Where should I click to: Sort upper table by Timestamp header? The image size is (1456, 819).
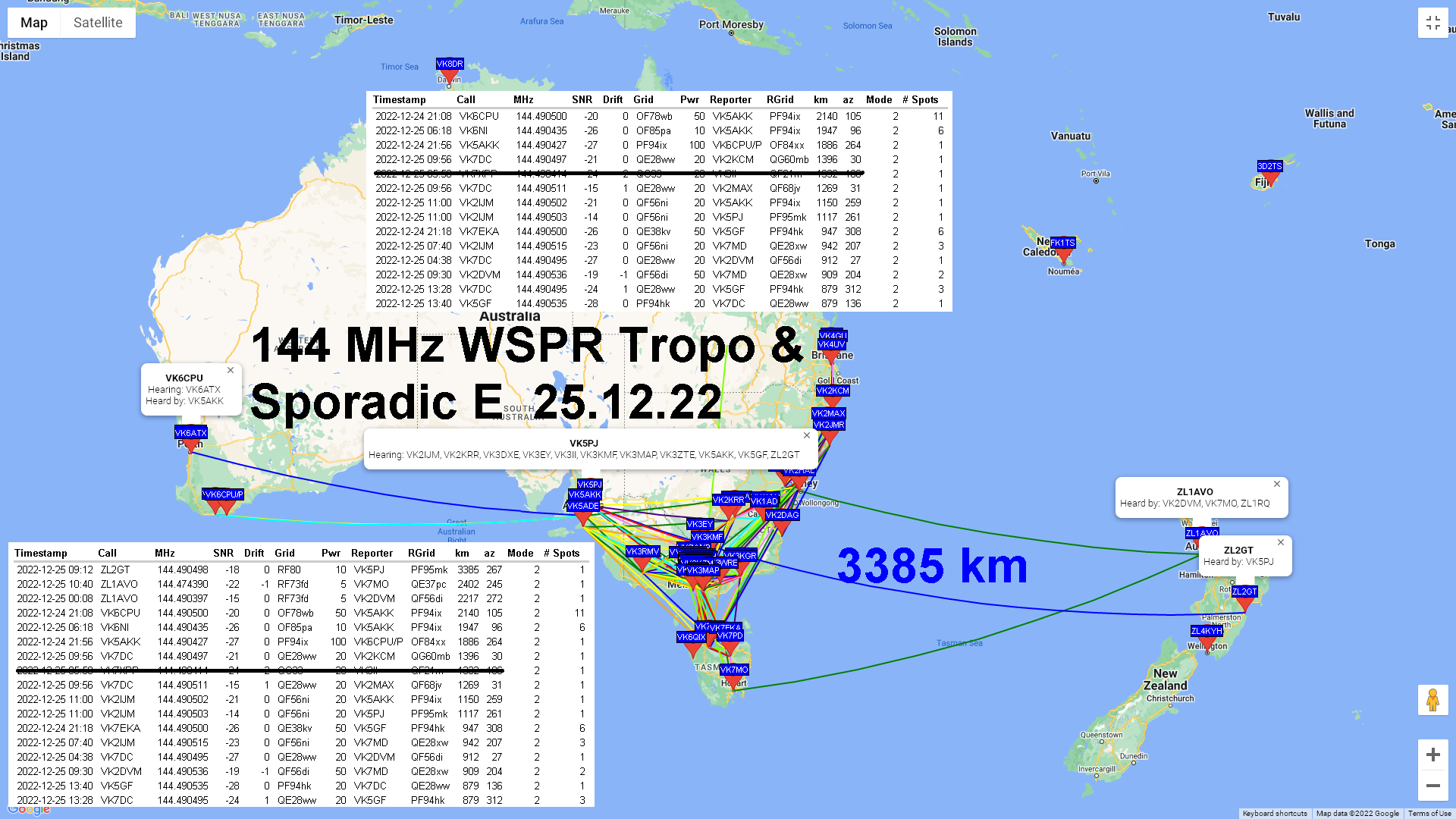tap(400, 99)
